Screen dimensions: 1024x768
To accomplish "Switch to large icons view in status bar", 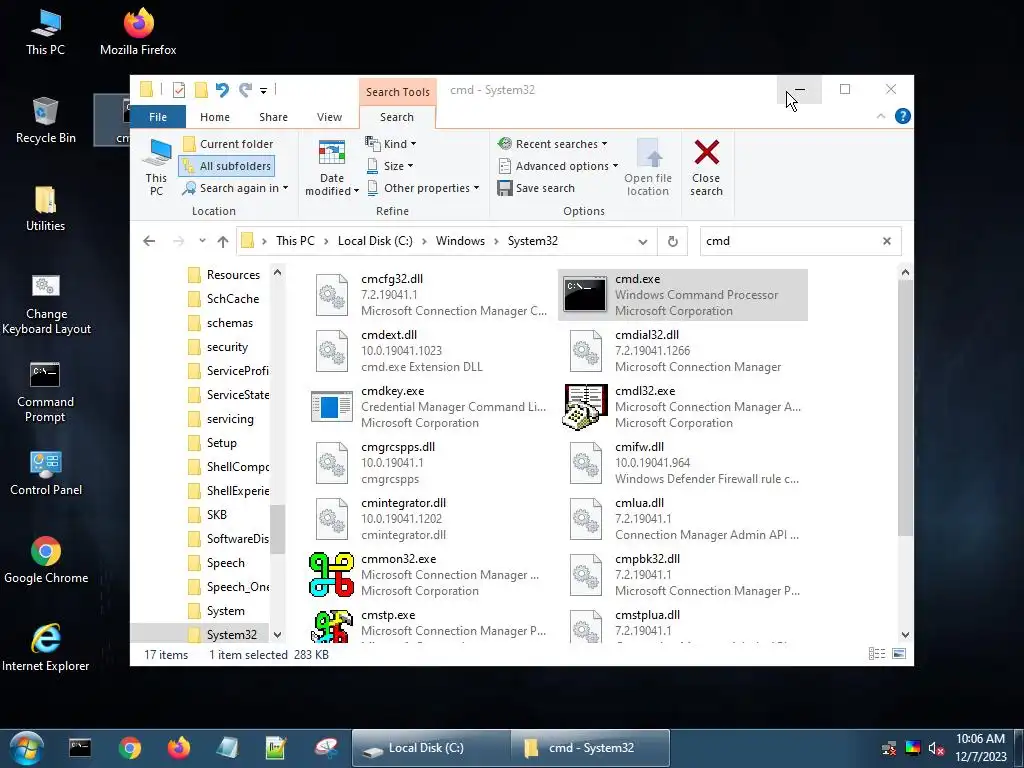I will (x=899, y=654).
